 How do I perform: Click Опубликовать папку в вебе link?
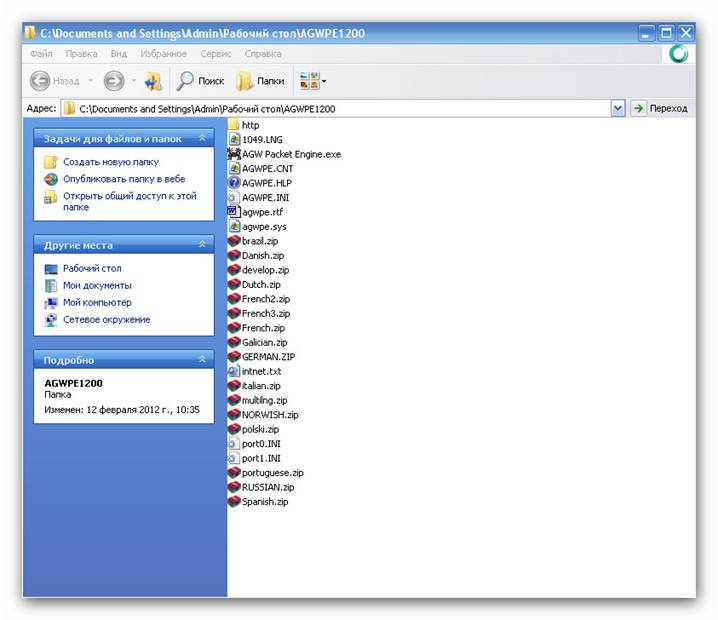click(124, 179)
